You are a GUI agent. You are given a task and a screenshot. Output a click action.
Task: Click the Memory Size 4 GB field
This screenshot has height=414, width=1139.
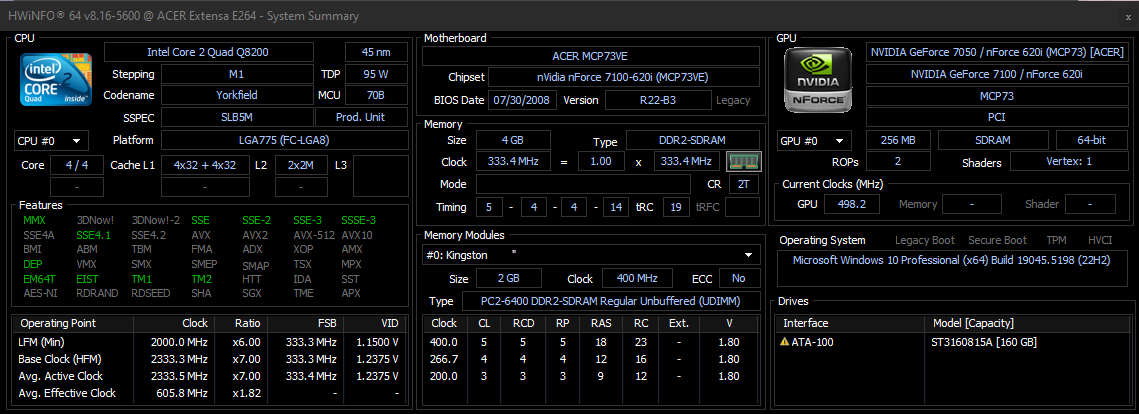[x=514, y=140]
